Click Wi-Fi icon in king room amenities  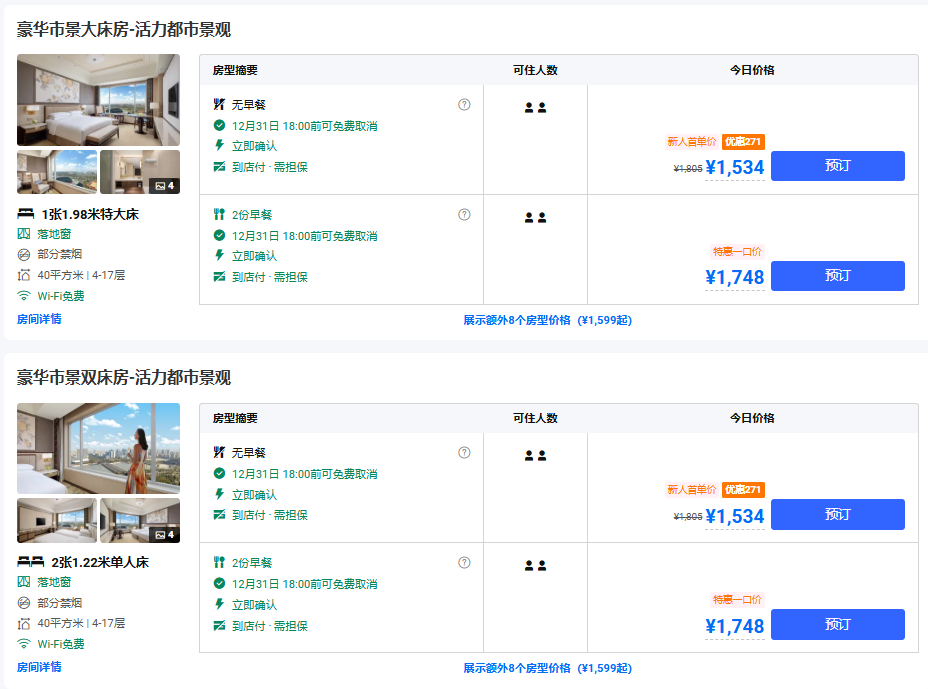24,296
